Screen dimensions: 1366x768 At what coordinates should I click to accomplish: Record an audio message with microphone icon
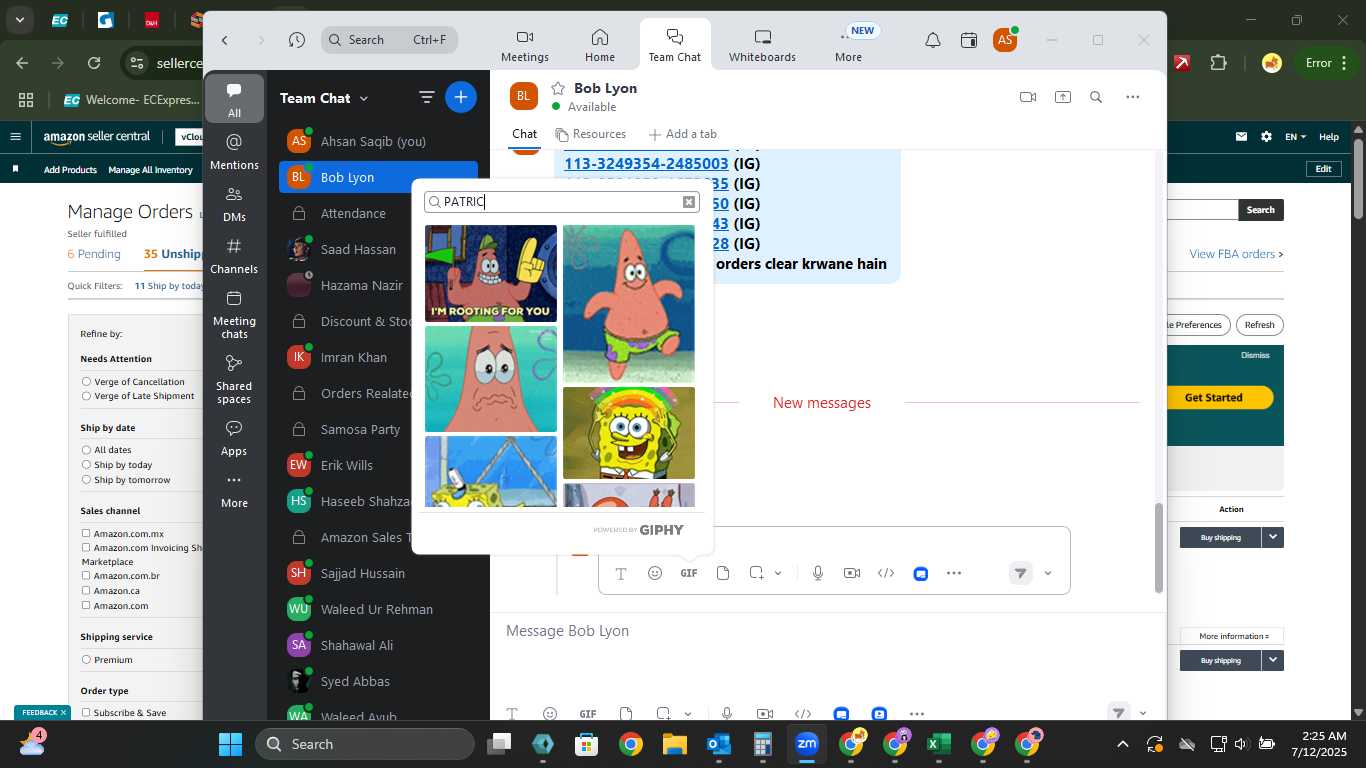(817, 573)
